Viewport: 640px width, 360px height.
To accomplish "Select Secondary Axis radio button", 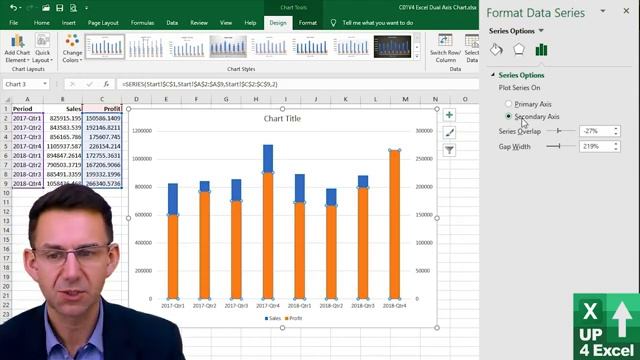I will point(508,116).
